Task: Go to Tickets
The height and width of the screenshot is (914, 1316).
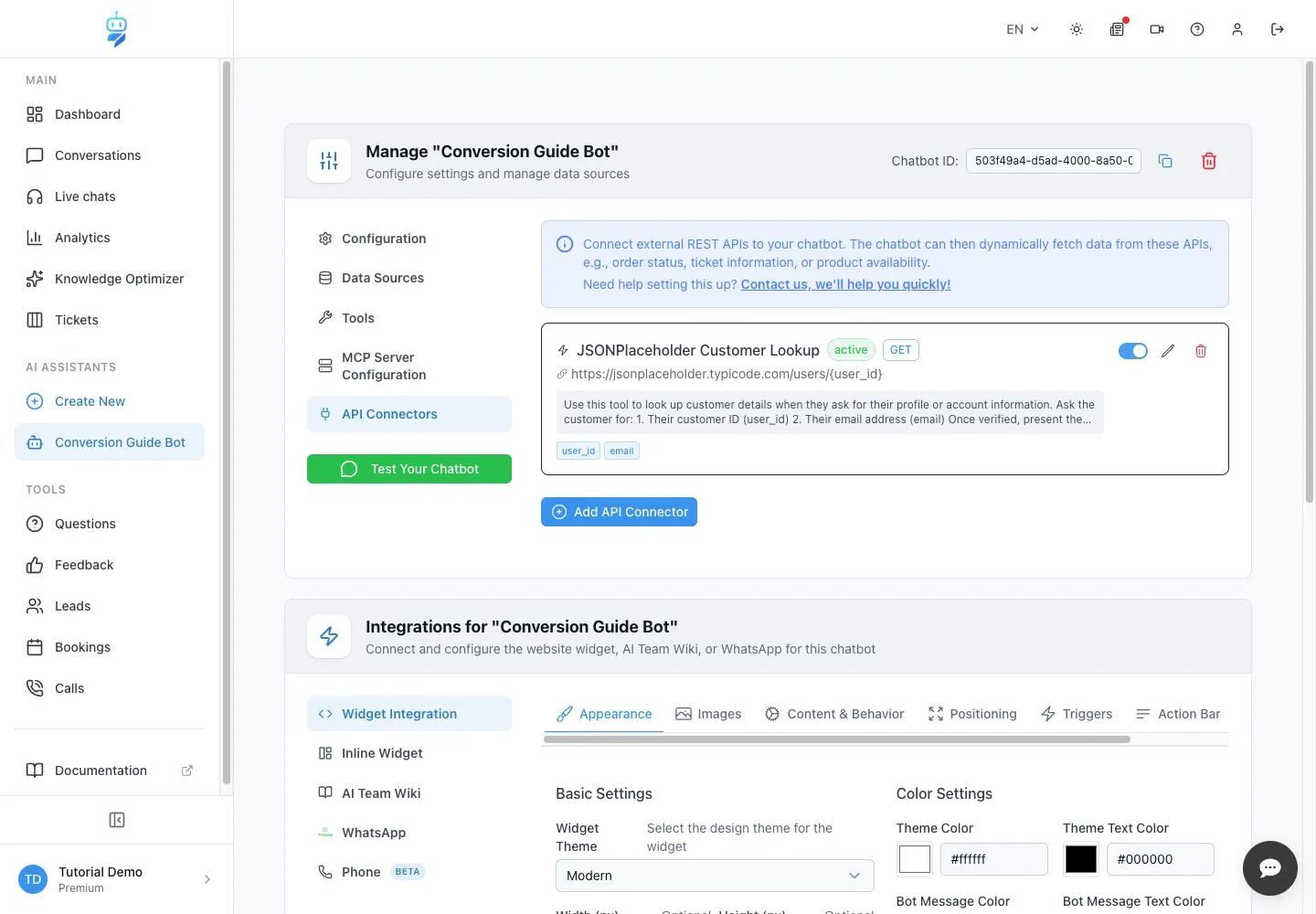Action: point(110,320)
